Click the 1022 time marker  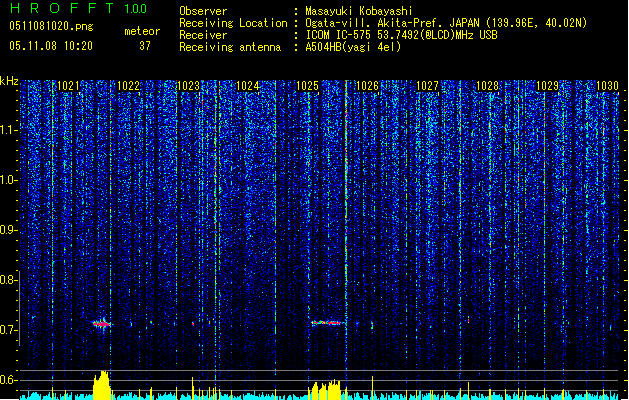point(128,85)
